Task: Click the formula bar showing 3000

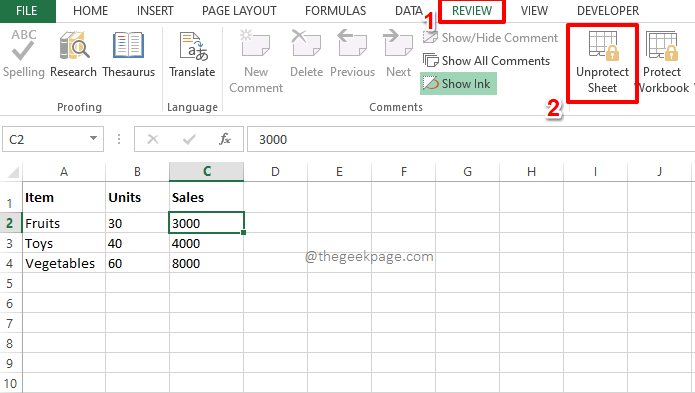Action: tap(471, 140)
